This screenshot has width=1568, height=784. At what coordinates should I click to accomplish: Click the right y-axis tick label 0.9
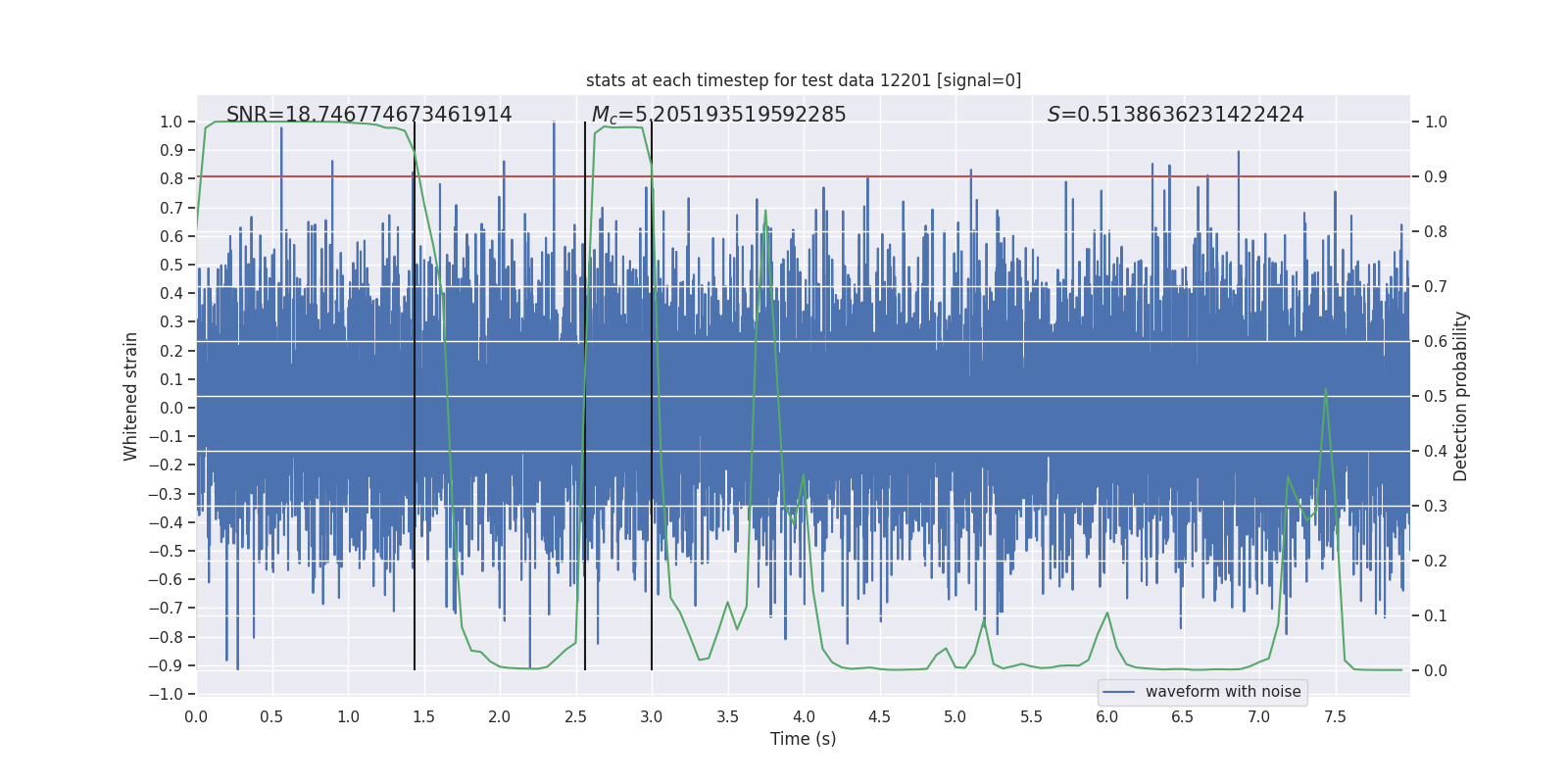pos(1436,177)
